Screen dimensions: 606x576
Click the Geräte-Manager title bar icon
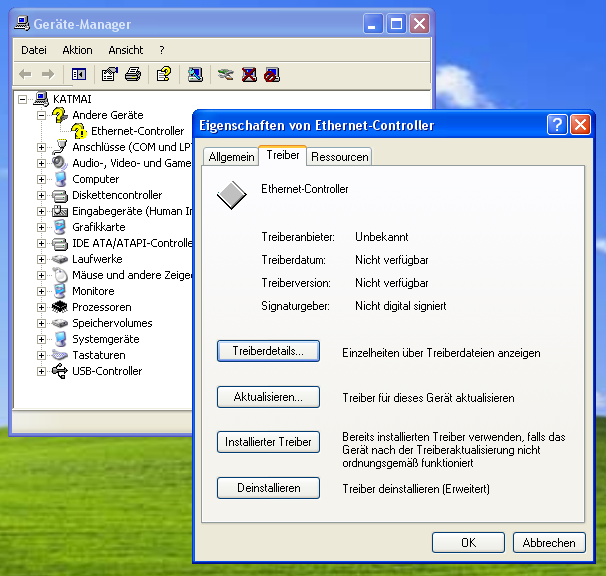pyautogui.click(x=22, y=24)
